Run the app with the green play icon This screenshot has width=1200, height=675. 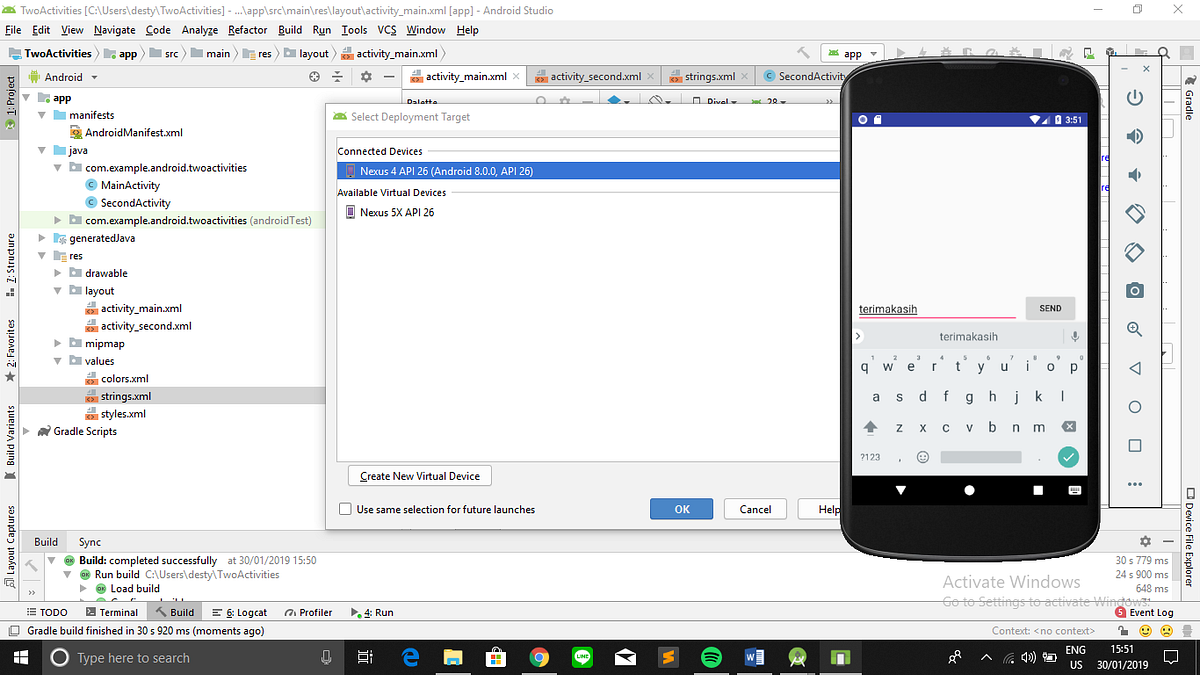coord(899,52)
